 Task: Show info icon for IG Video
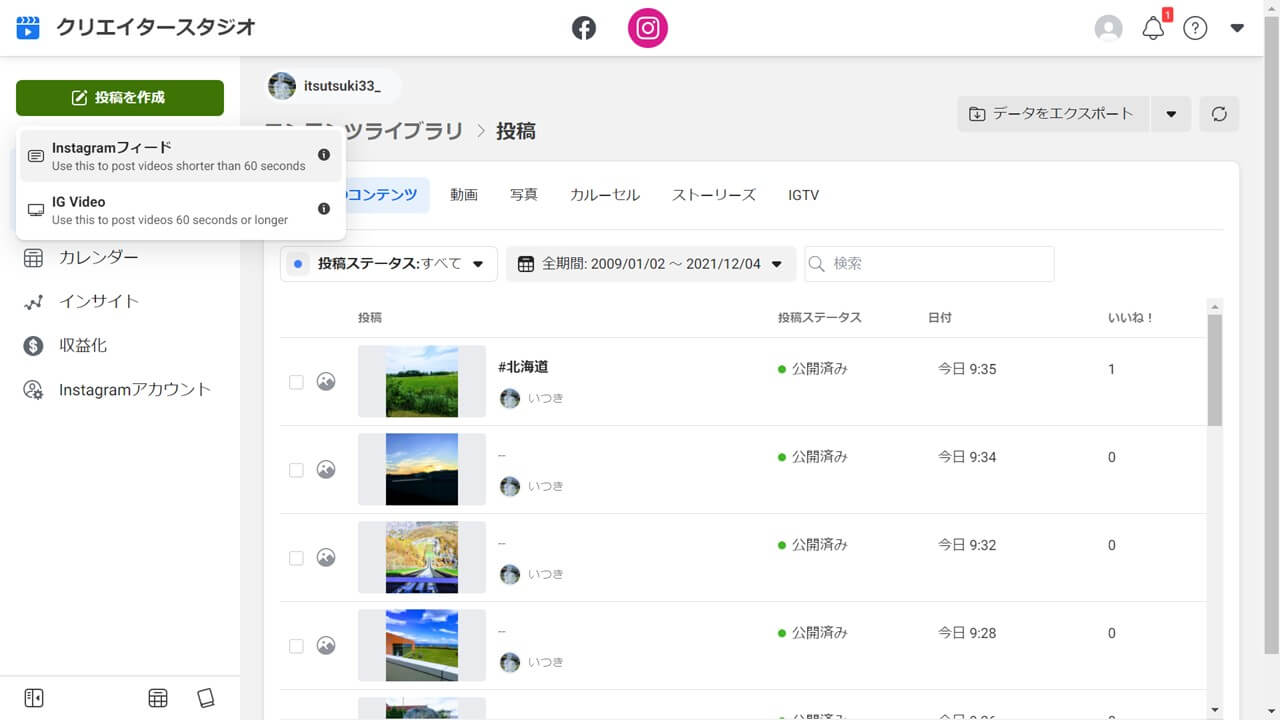(x=324, y=209)
